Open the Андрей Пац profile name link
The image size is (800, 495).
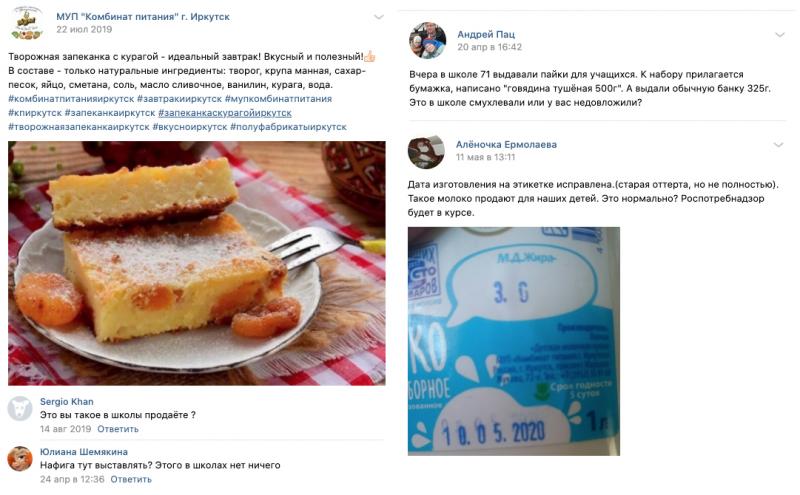point(486,34)
